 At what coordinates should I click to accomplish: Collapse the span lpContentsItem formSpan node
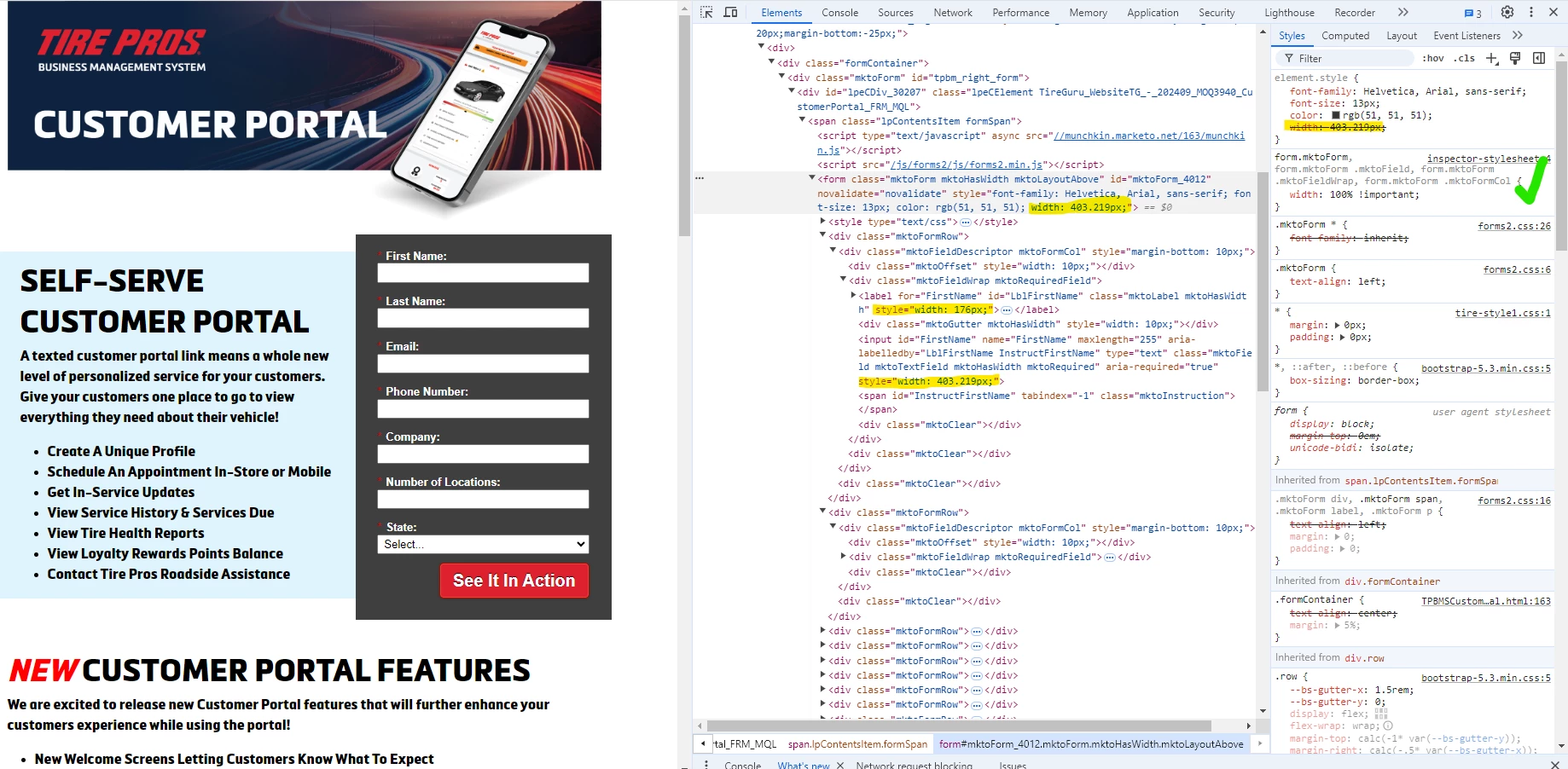click(802, 120)
